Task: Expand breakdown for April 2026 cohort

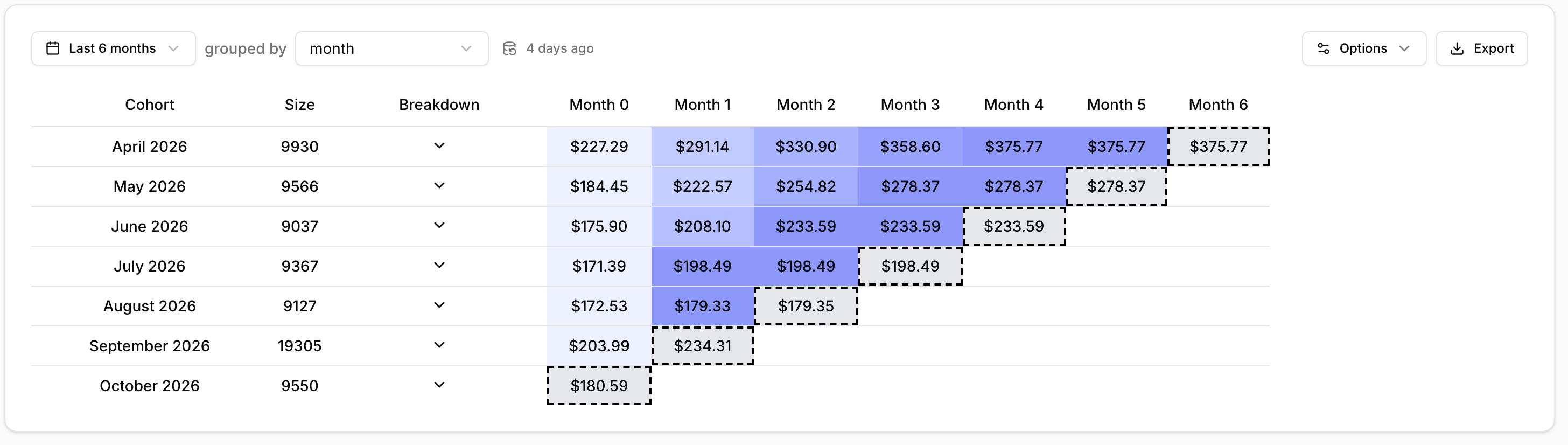Action: tap(439, 145)
